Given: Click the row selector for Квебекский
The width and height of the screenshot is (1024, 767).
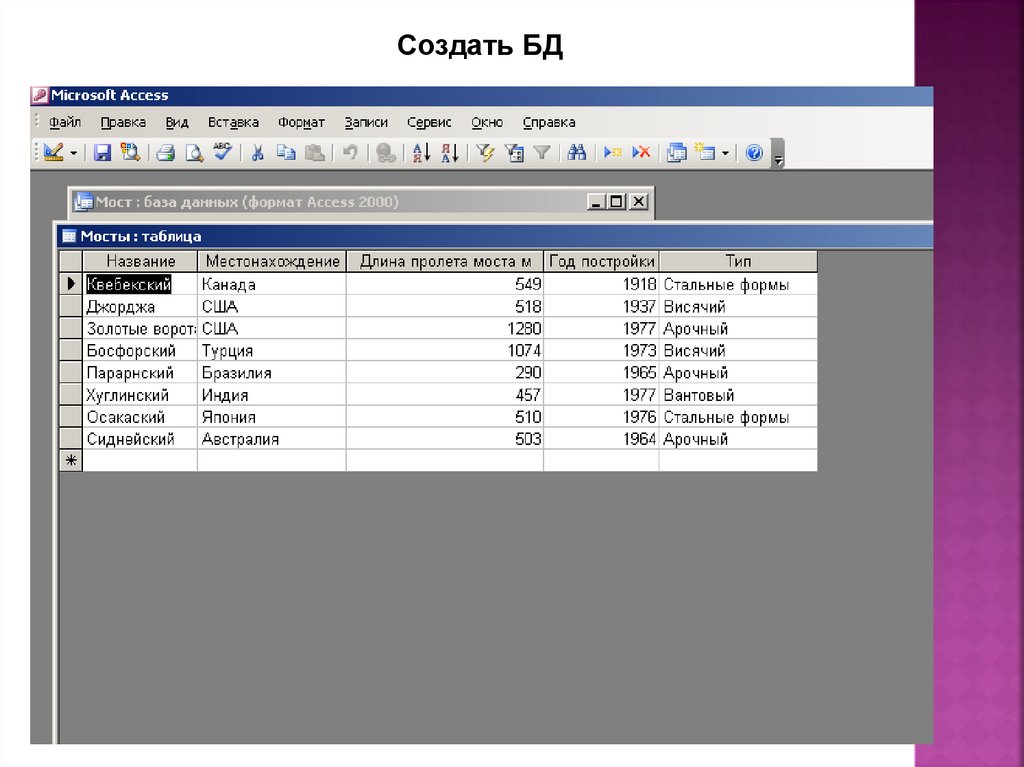Looking at the screenshot, I should click(71, 284).
